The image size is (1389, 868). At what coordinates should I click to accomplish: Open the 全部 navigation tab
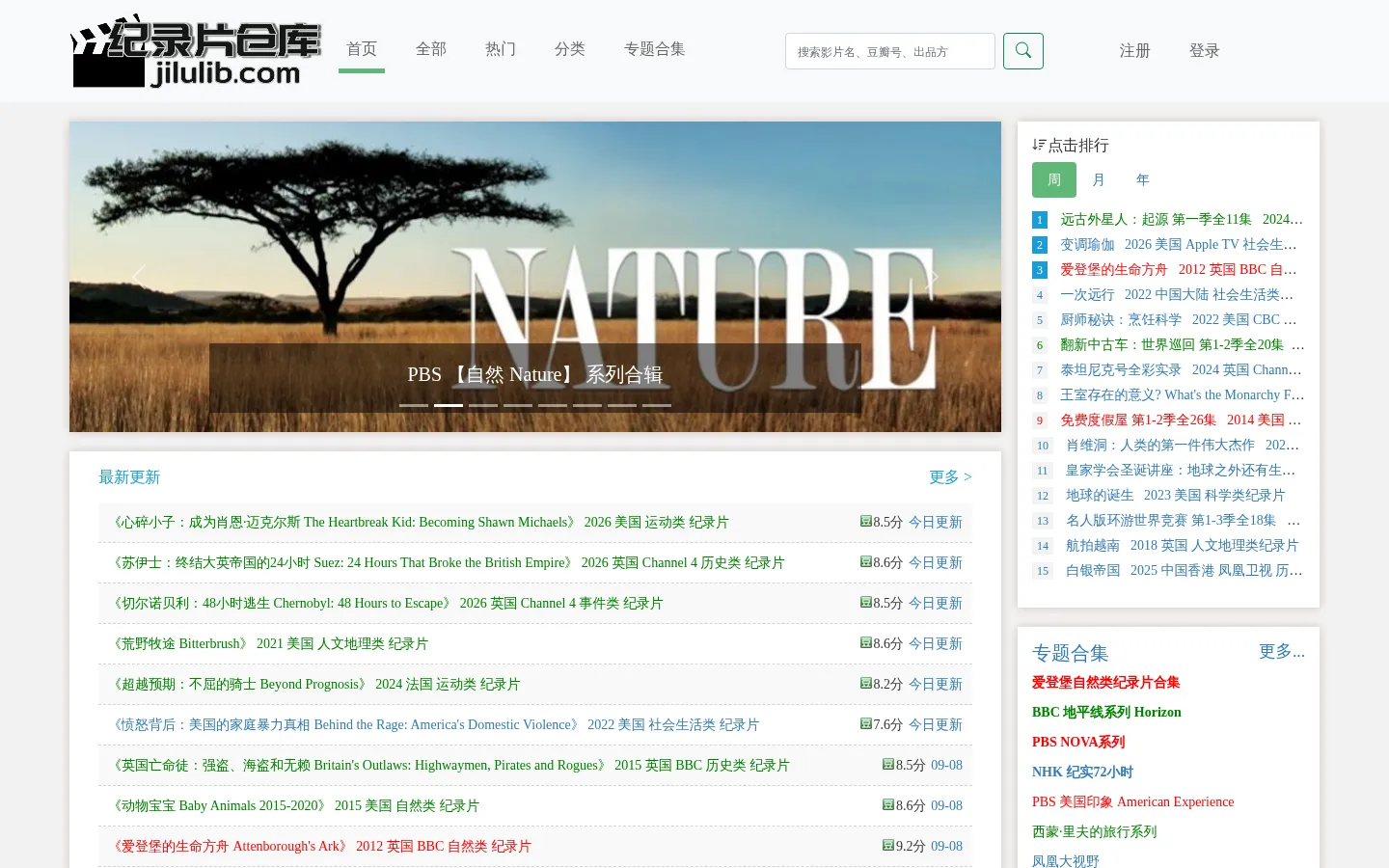click(x=431, y=49)
